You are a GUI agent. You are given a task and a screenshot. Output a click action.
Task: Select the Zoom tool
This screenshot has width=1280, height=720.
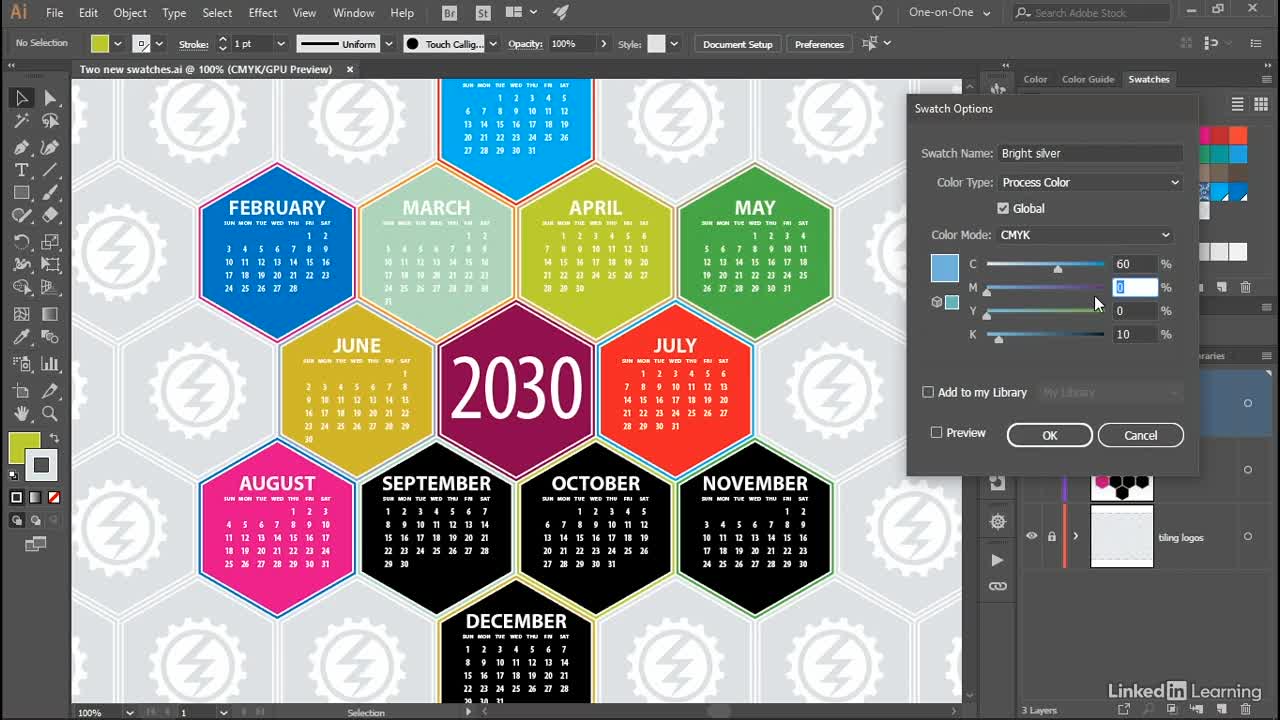pyautogui.click(x=50, y=413)
